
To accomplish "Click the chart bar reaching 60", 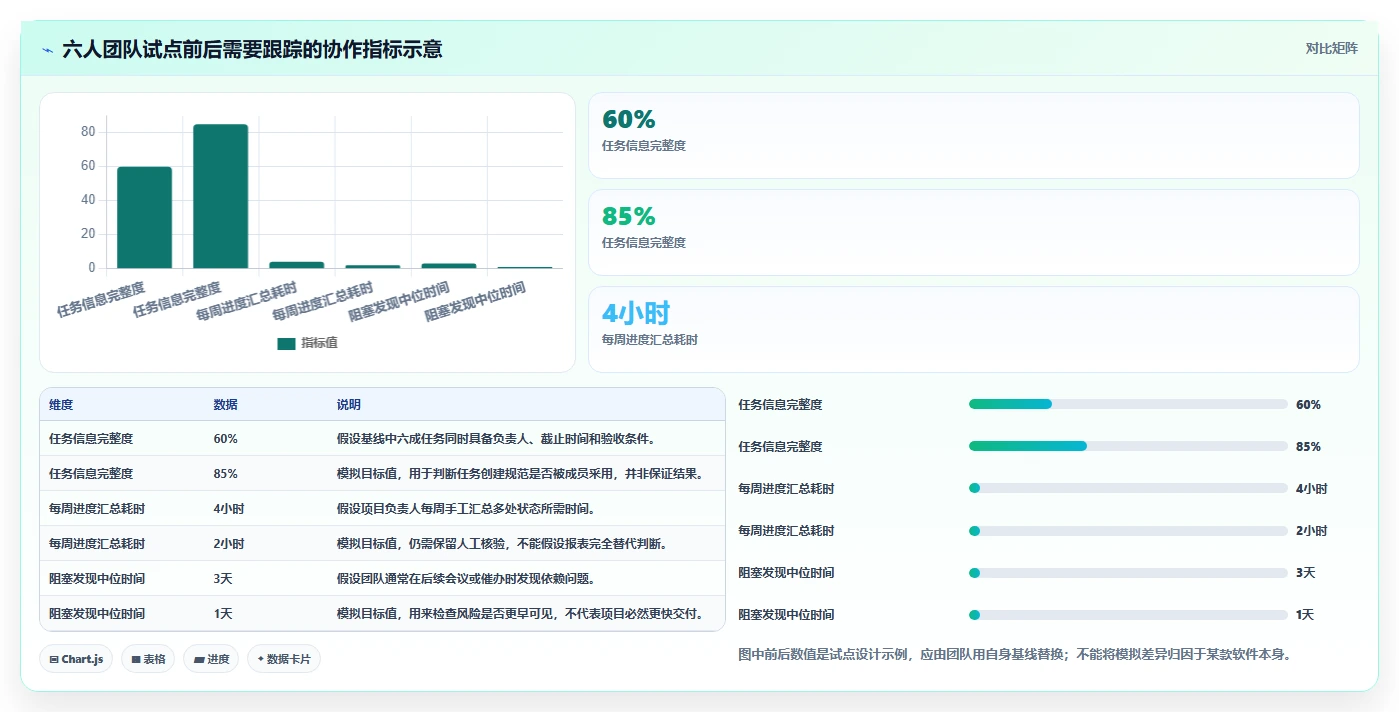I will coord(144,217).
